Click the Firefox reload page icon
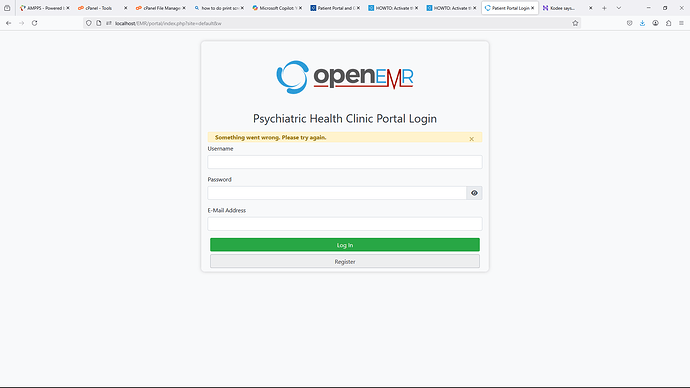The height and width of the screenshot is (388, 690). (x=34, y=23)
